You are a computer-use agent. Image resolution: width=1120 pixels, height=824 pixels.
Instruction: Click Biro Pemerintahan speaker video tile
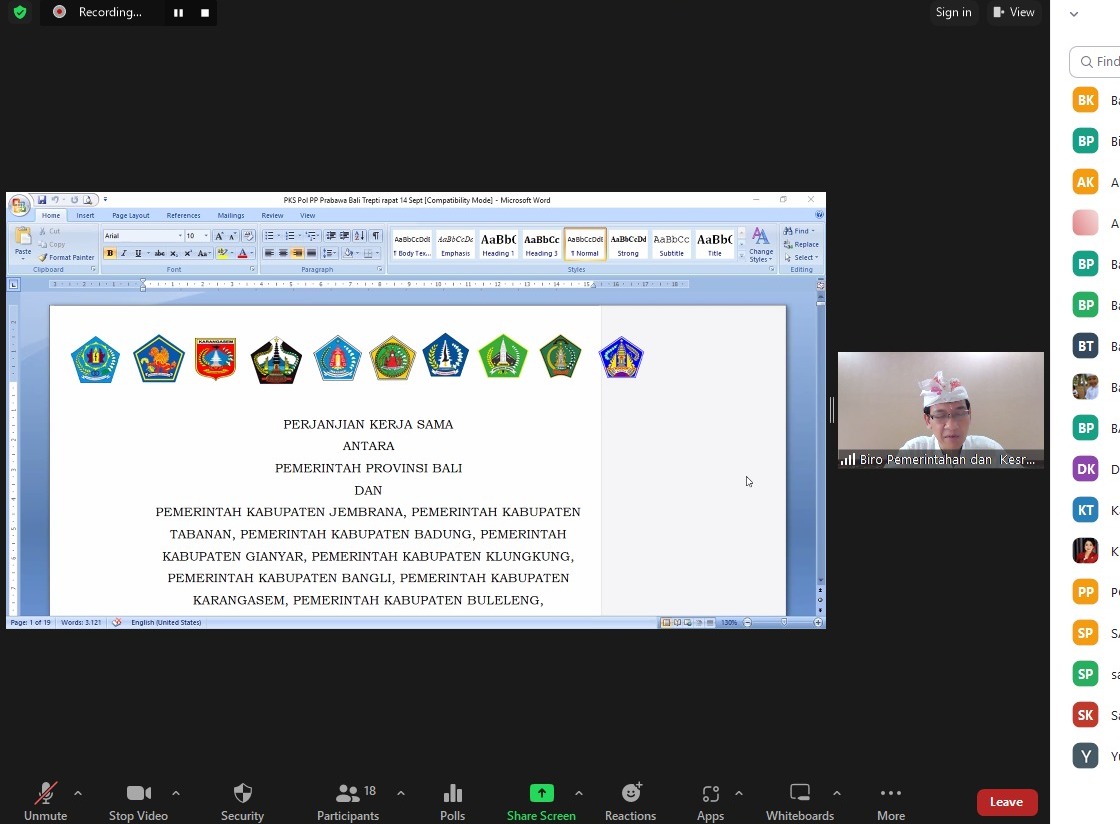941,410
